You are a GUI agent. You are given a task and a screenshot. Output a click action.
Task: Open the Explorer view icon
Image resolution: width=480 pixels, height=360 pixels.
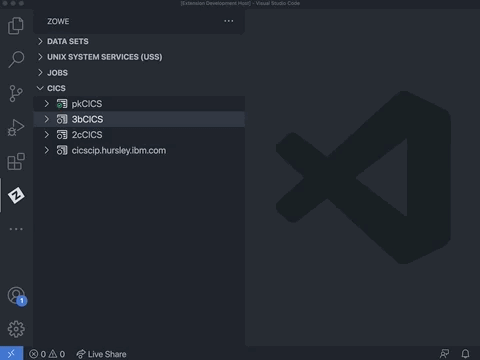(16, 26)
